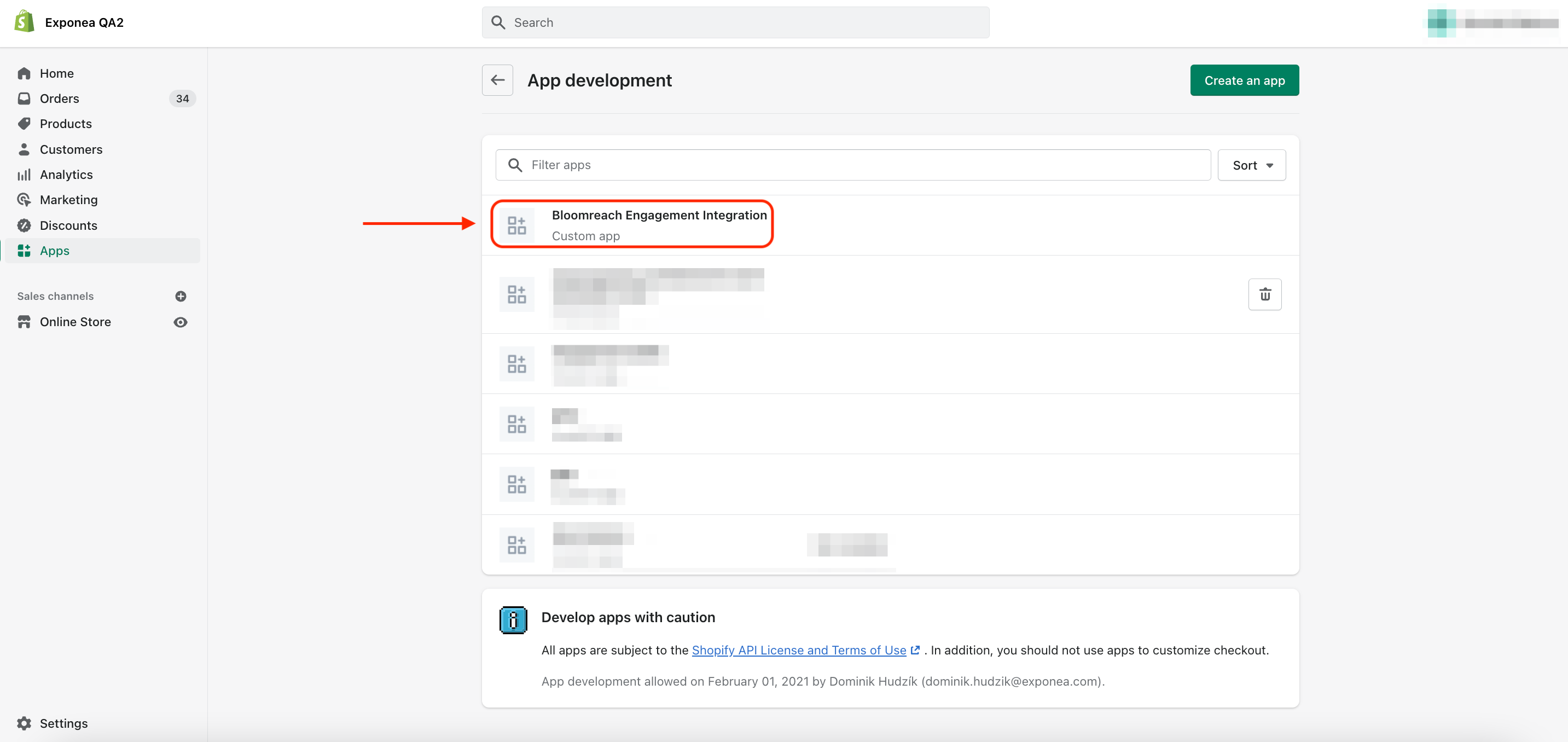Select Customers in the navigation
1568x742 pixels.
click(71, 149)
